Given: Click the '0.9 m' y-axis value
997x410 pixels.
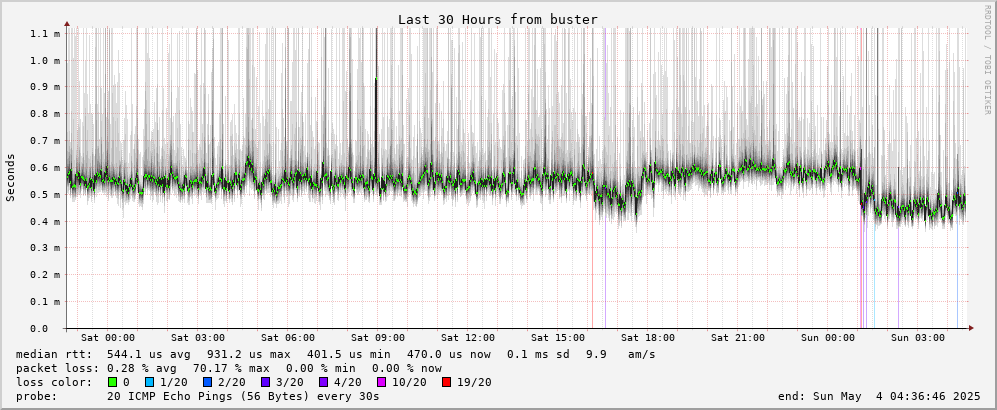Looking at the screenshot, I should click(x=46, y=87).
